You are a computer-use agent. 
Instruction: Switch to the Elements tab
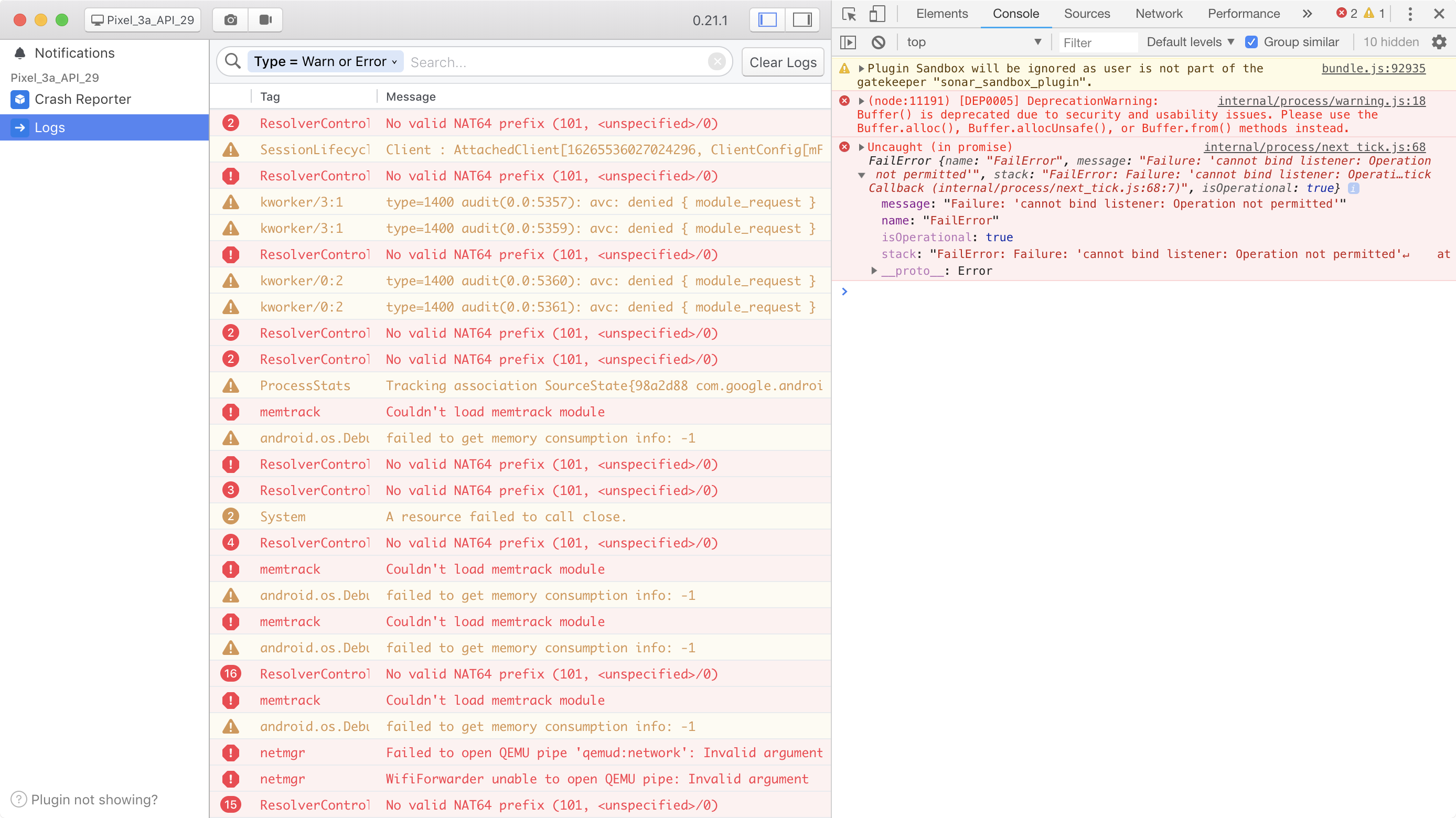(941, 14)
